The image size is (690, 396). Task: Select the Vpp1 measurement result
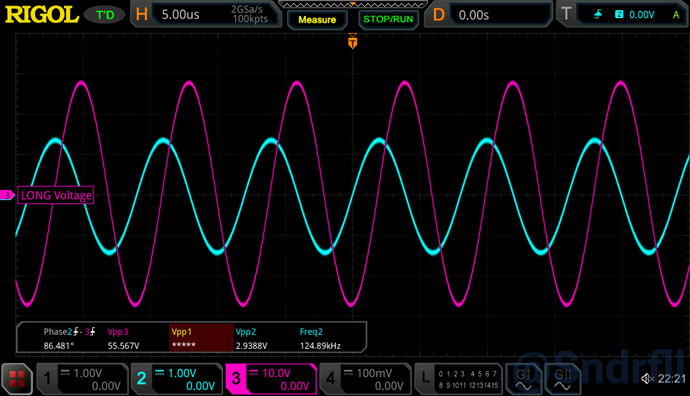201,338
